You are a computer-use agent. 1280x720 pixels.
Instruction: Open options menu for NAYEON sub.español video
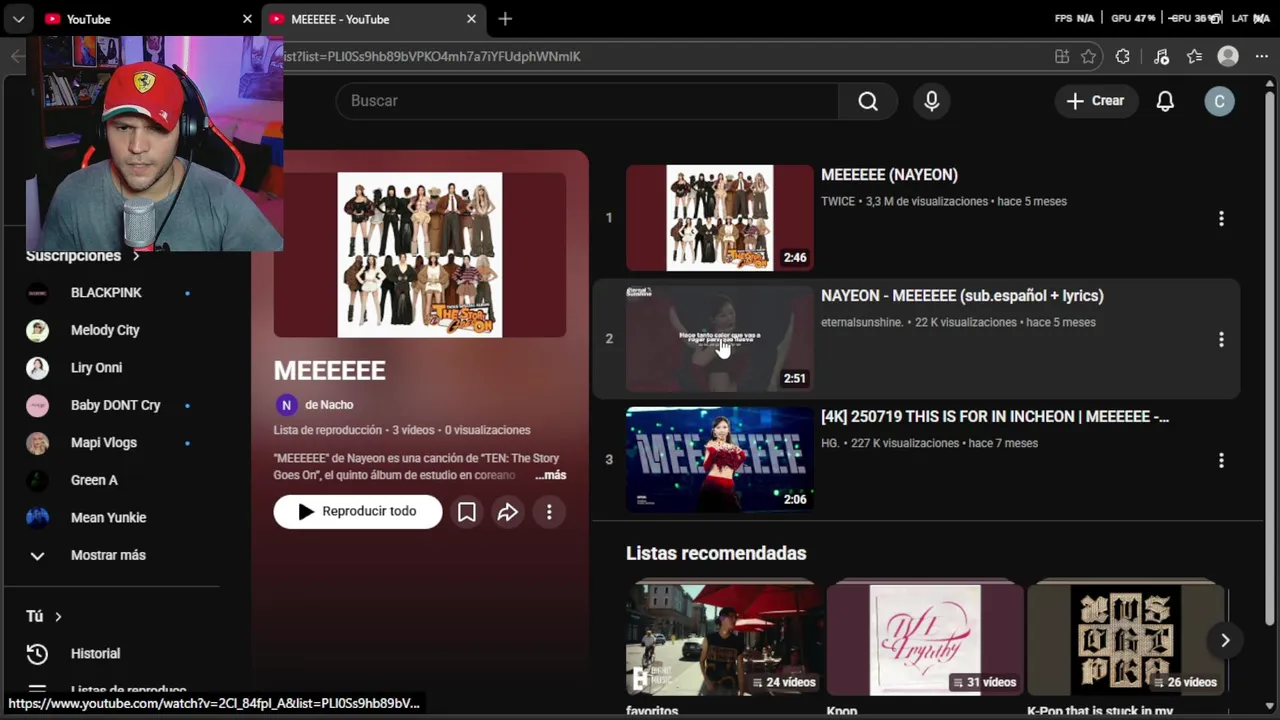pos(1221,339)
